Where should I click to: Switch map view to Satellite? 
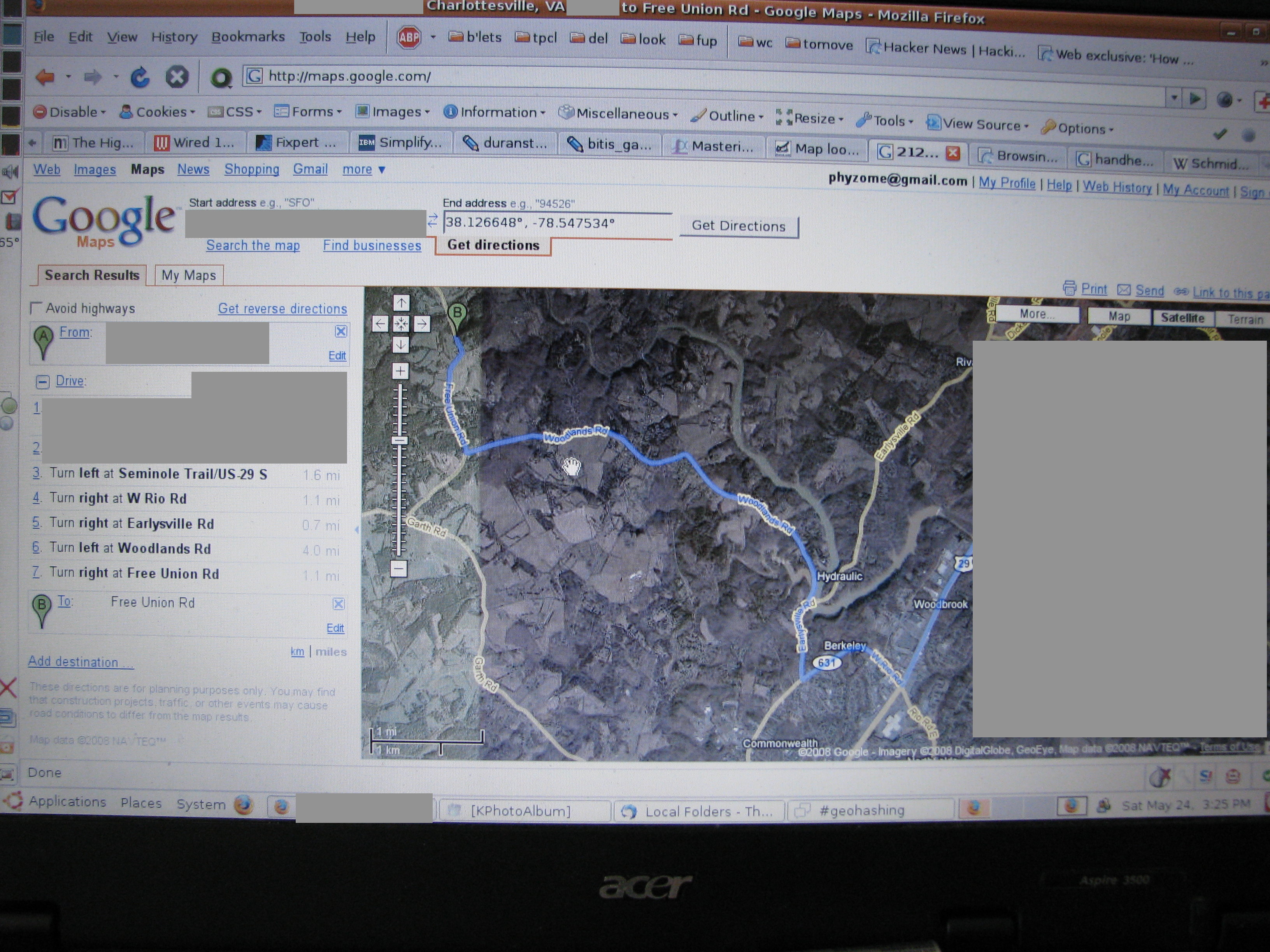pos(1182,318)
